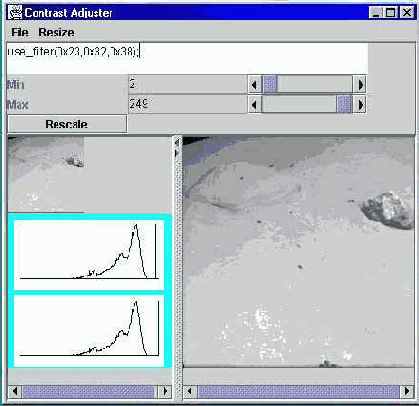The image size is (419, 406).
Task: Click the Max slider thumb
Action: (x=345, y=105)
